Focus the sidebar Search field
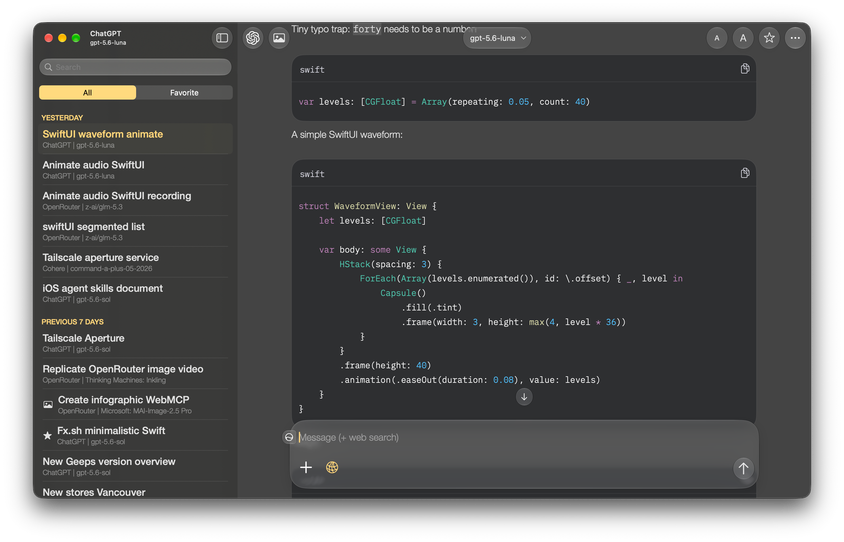The width and height of the screenshot is (844, 542). 135,67
